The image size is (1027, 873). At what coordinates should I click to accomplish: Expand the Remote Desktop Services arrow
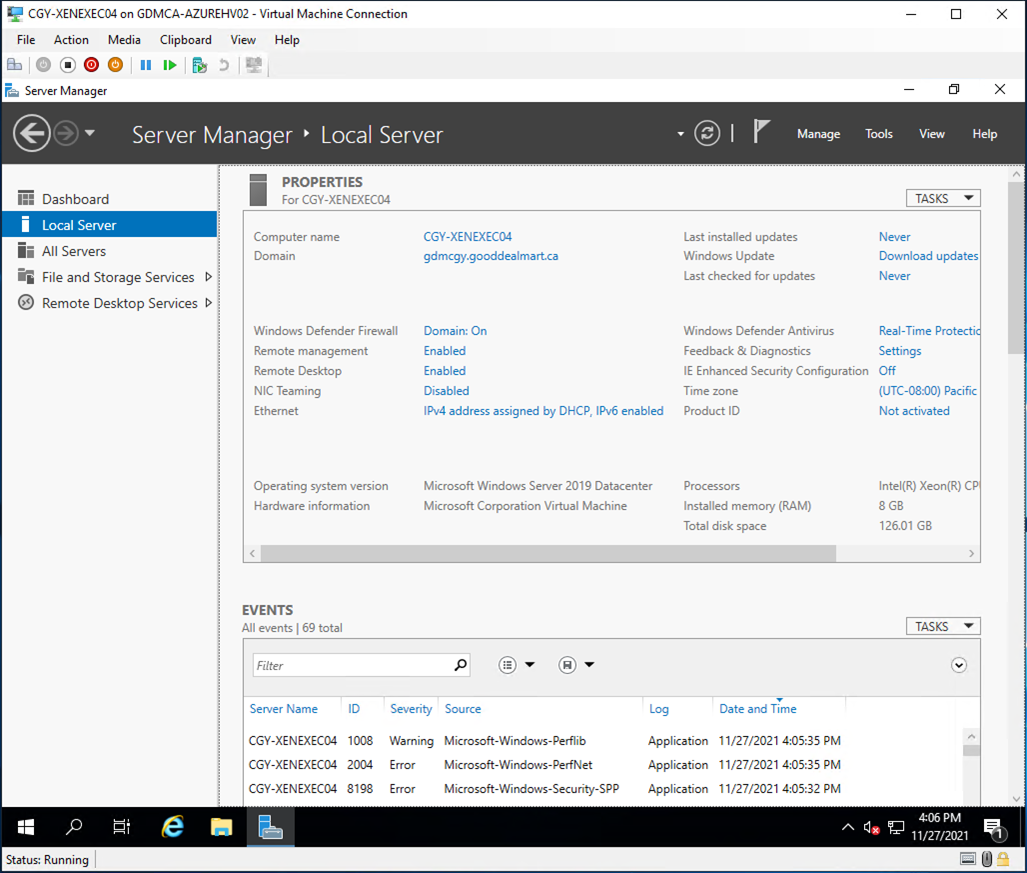(208, 303)
